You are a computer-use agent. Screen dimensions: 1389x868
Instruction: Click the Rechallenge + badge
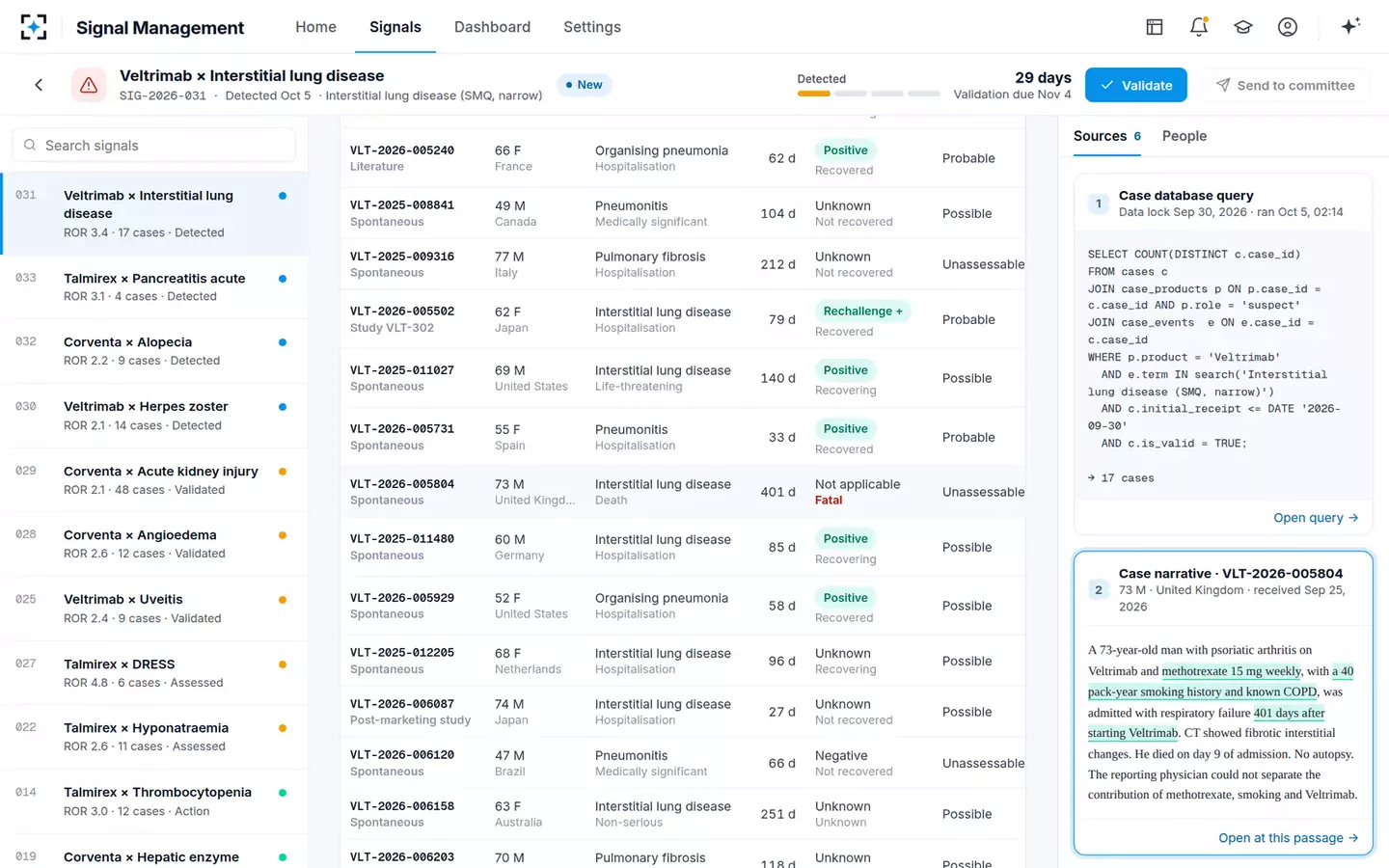pyautogui.click(x=862, y=312)
